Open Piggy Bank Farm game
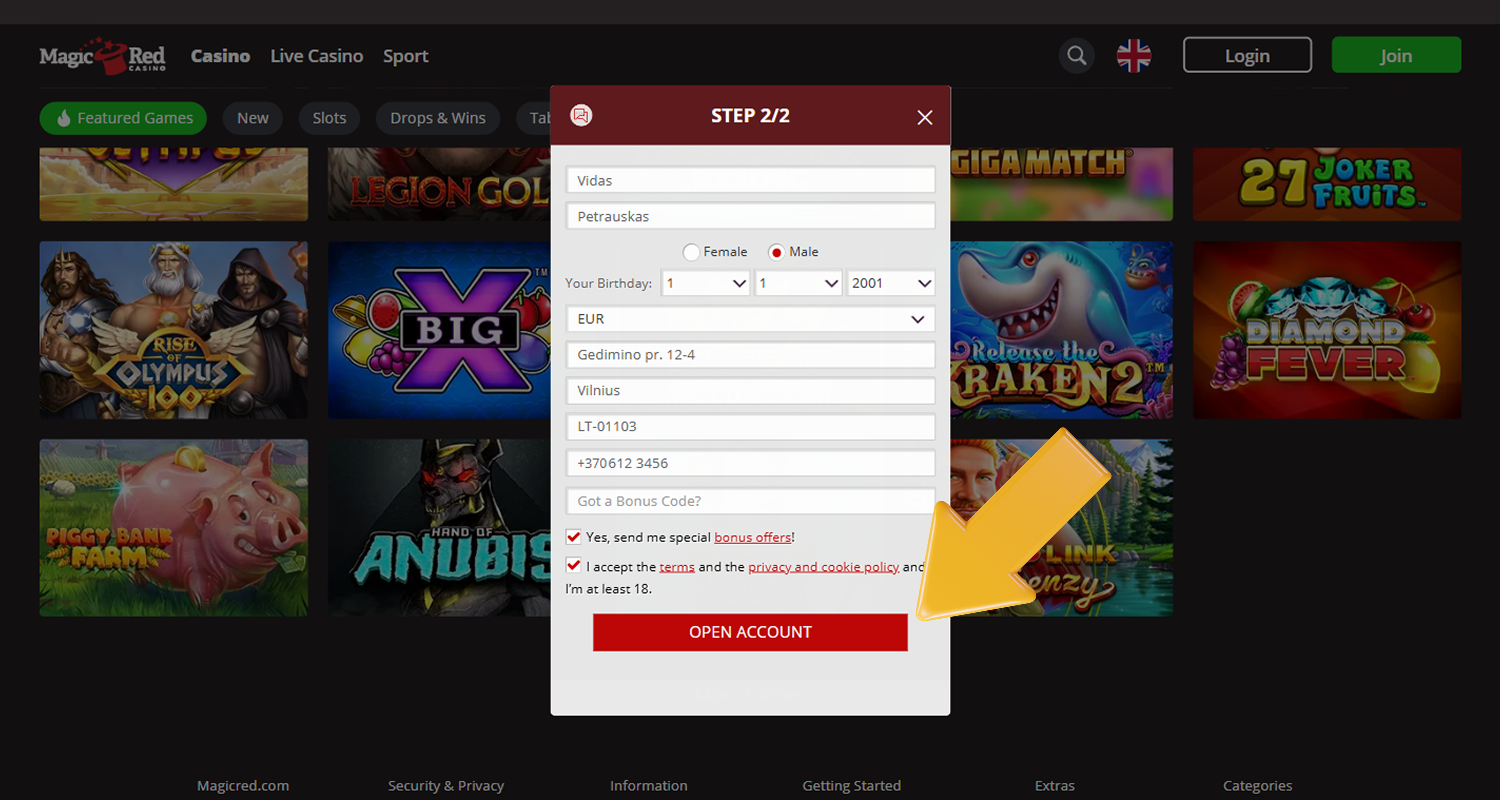 174,528
